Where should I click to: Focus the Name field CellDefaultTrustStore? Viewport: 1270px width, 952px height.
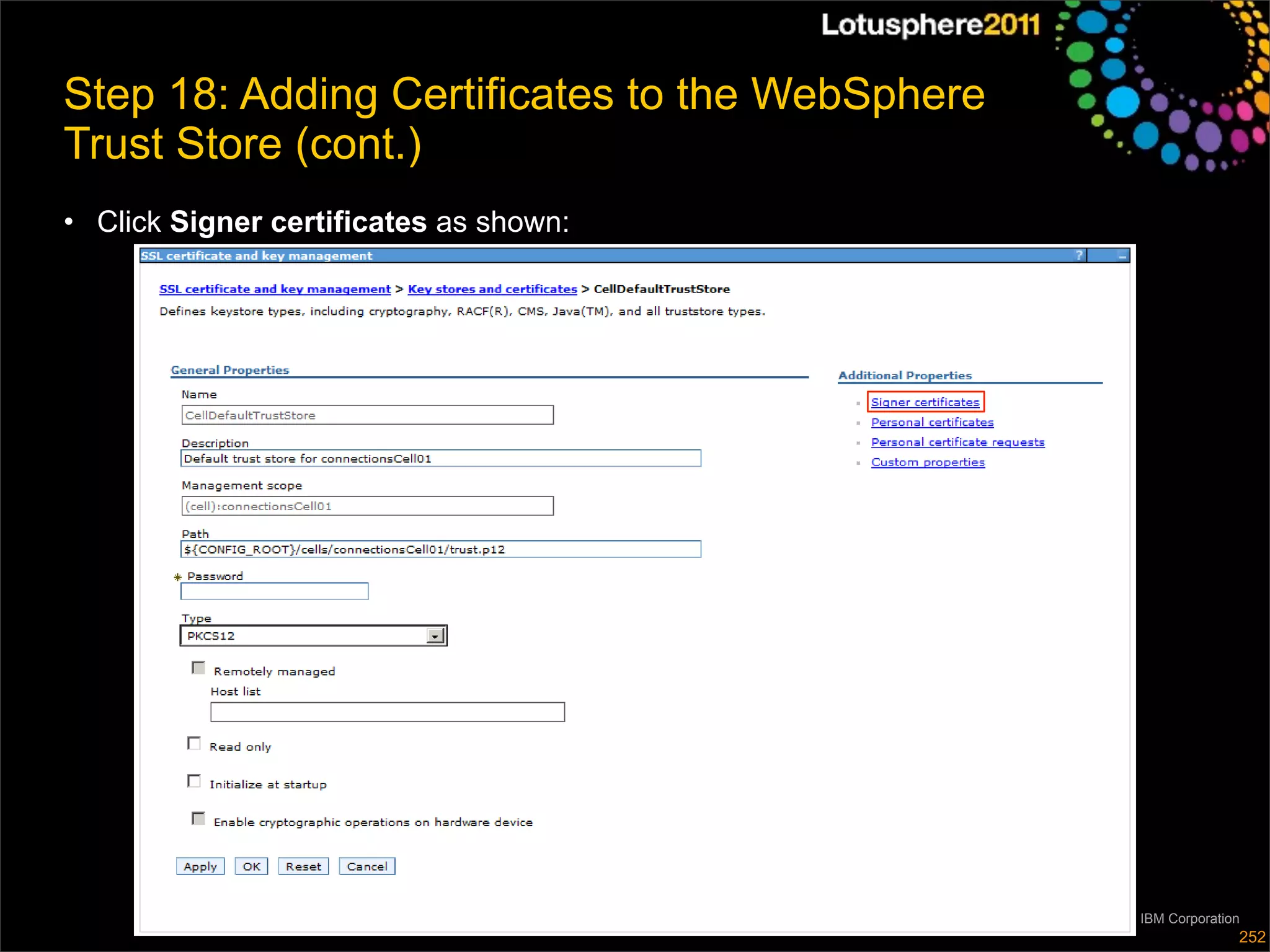tap(367, 415)
